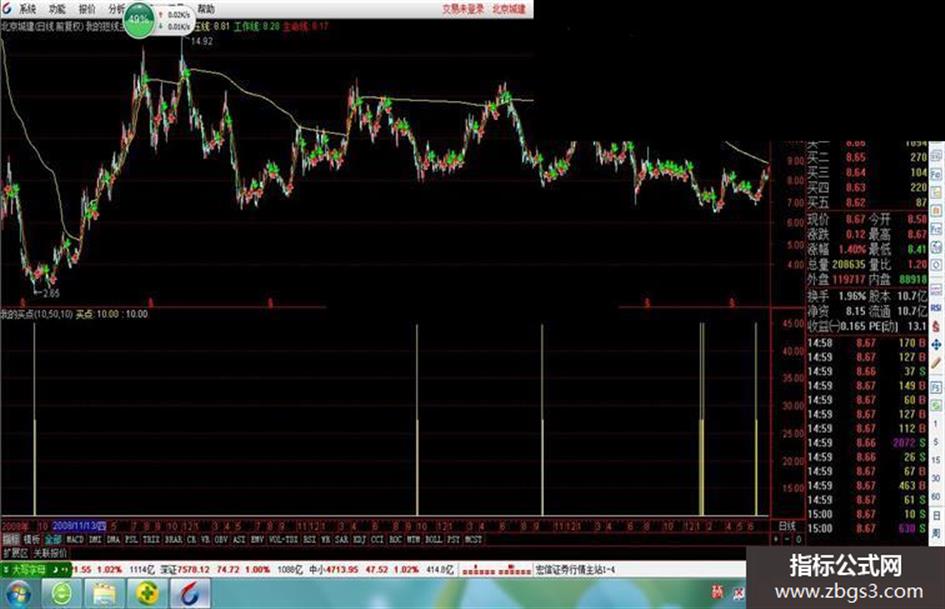Image resolution: width=945 pixels, height=609 pixels.
Task: Switch to the TRIX indicator
Action: [x=152, y=539]
